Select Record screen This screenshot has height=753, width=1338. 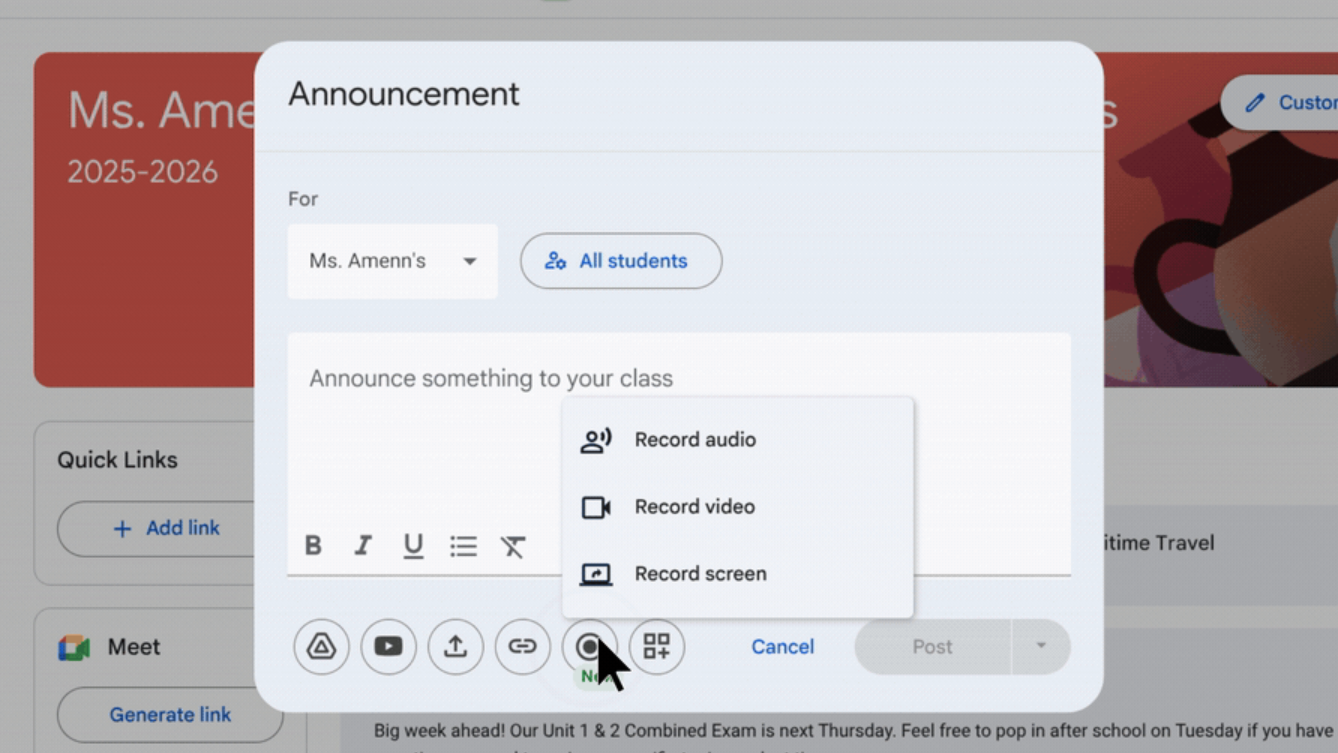[x=700, y=573]
